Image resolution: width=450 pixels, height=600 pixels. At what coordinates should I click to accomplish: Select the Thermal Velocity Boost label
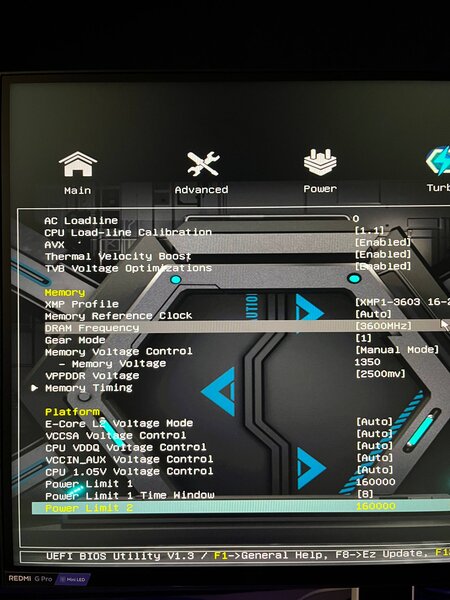point(118,256)
